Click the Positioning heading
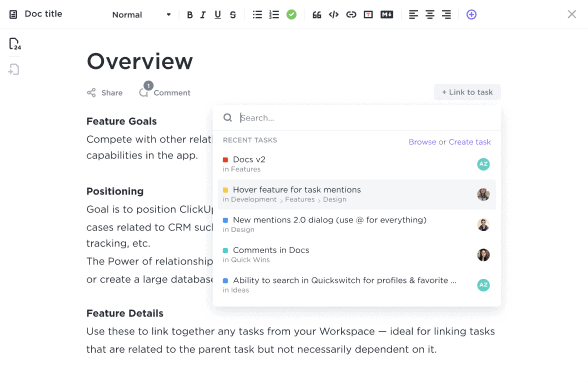588x391 pixels. (x=115, y=191)
